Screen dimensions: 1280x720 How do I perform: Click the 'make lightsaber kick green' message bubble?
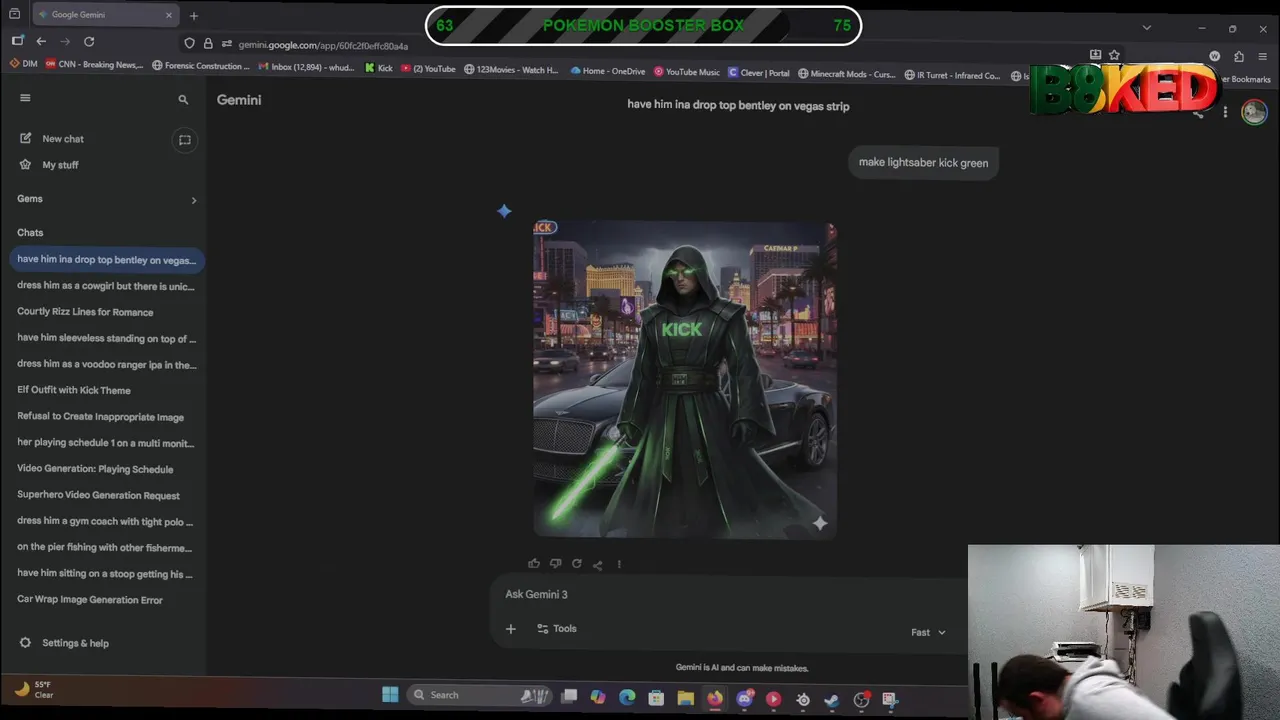tap(923, 163)
